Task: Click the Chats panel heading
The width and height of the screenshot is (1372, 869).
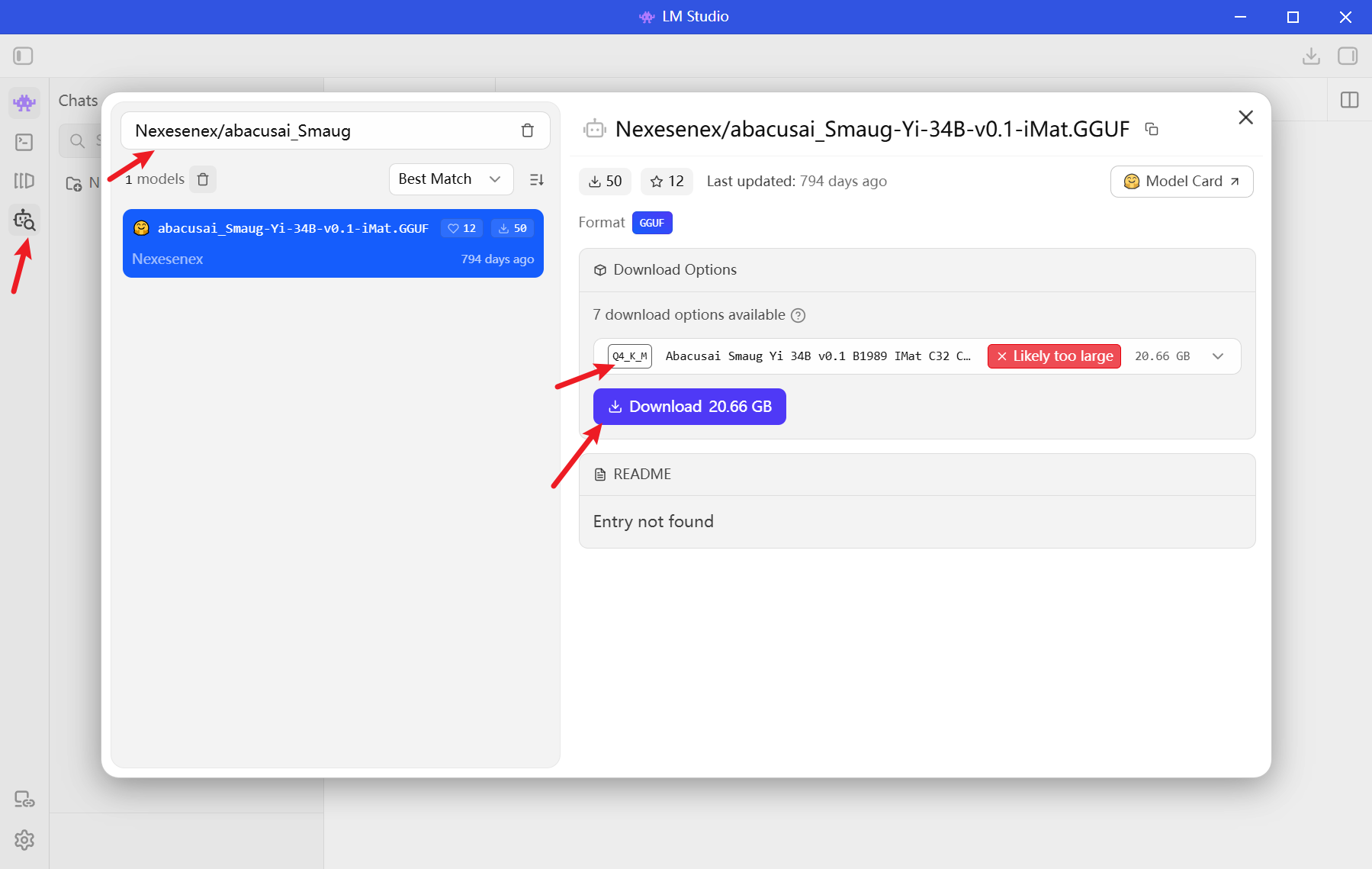Action: point(78,101)
